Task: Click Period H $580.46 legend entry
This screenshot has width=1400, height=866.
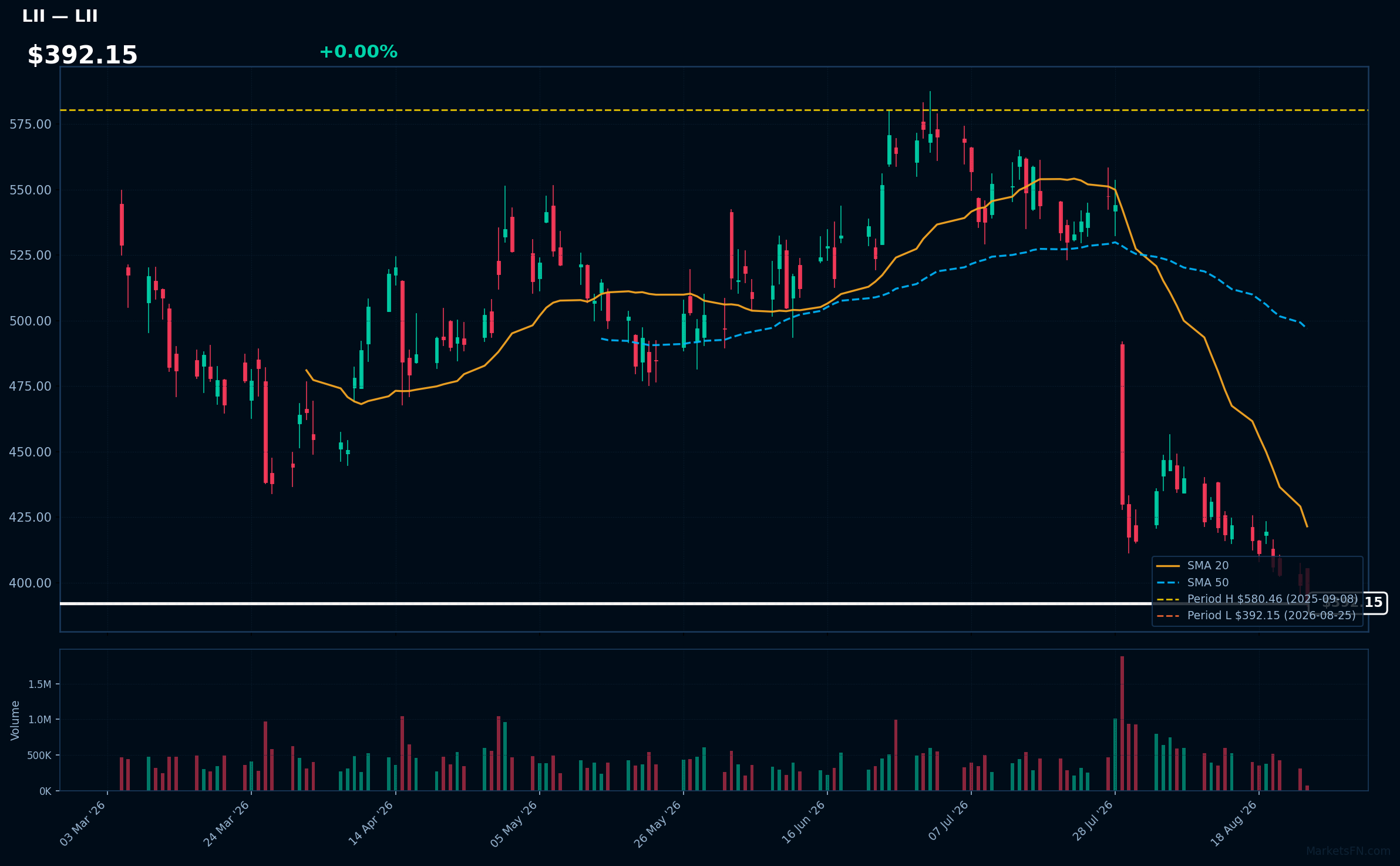Action: pyautogui.click(x=1257, y=599)
